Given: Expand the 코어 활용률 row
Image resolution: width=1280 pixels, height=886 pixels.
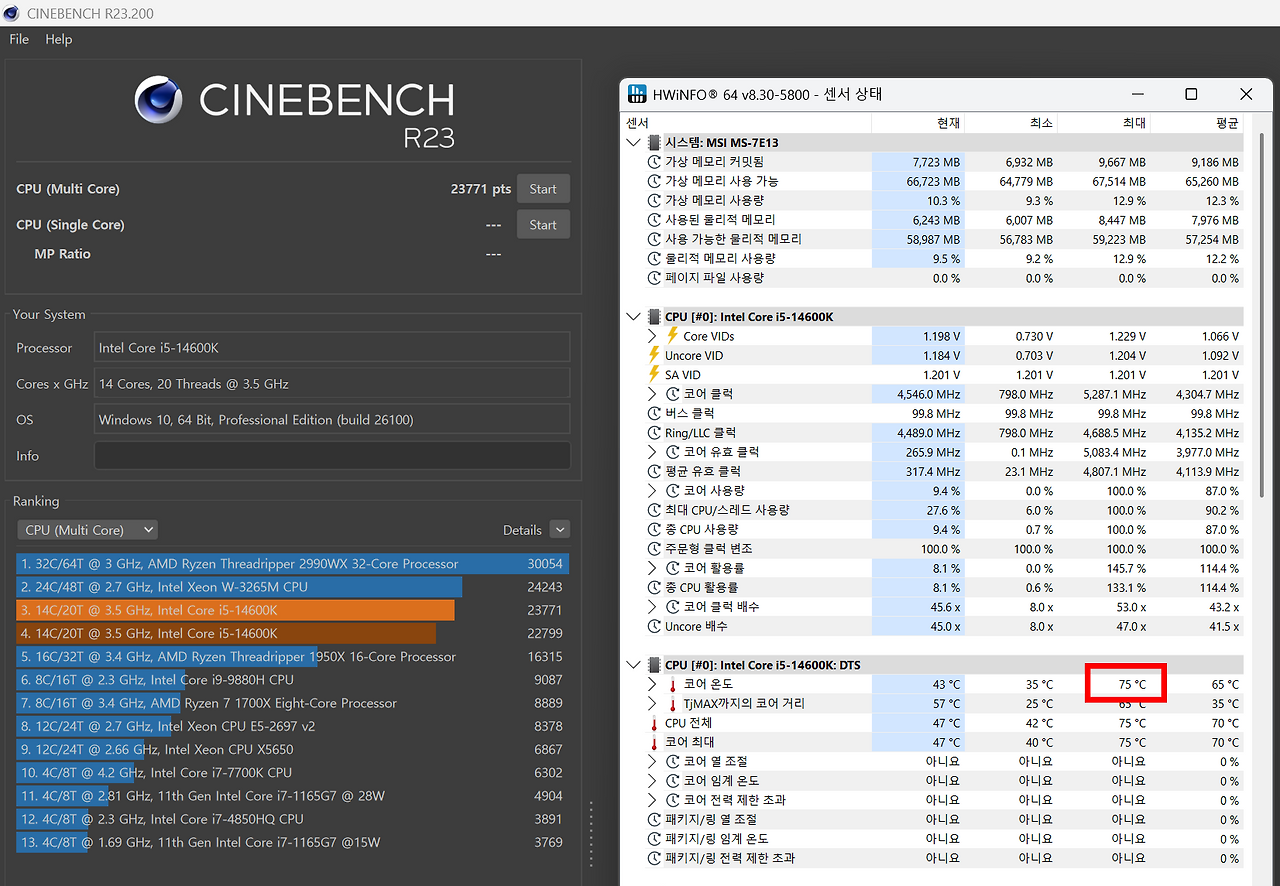Looking at the screenshot, I should coord(653,568).
